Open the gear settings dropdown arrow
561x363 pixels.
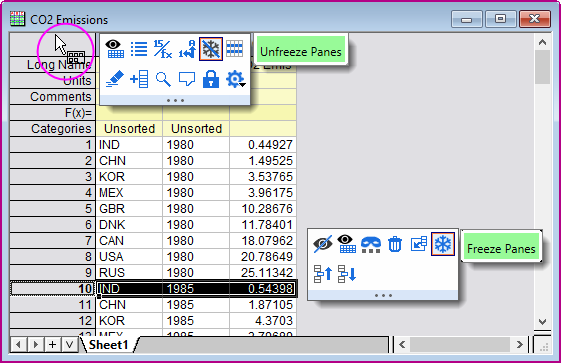[x=243, y=85]
